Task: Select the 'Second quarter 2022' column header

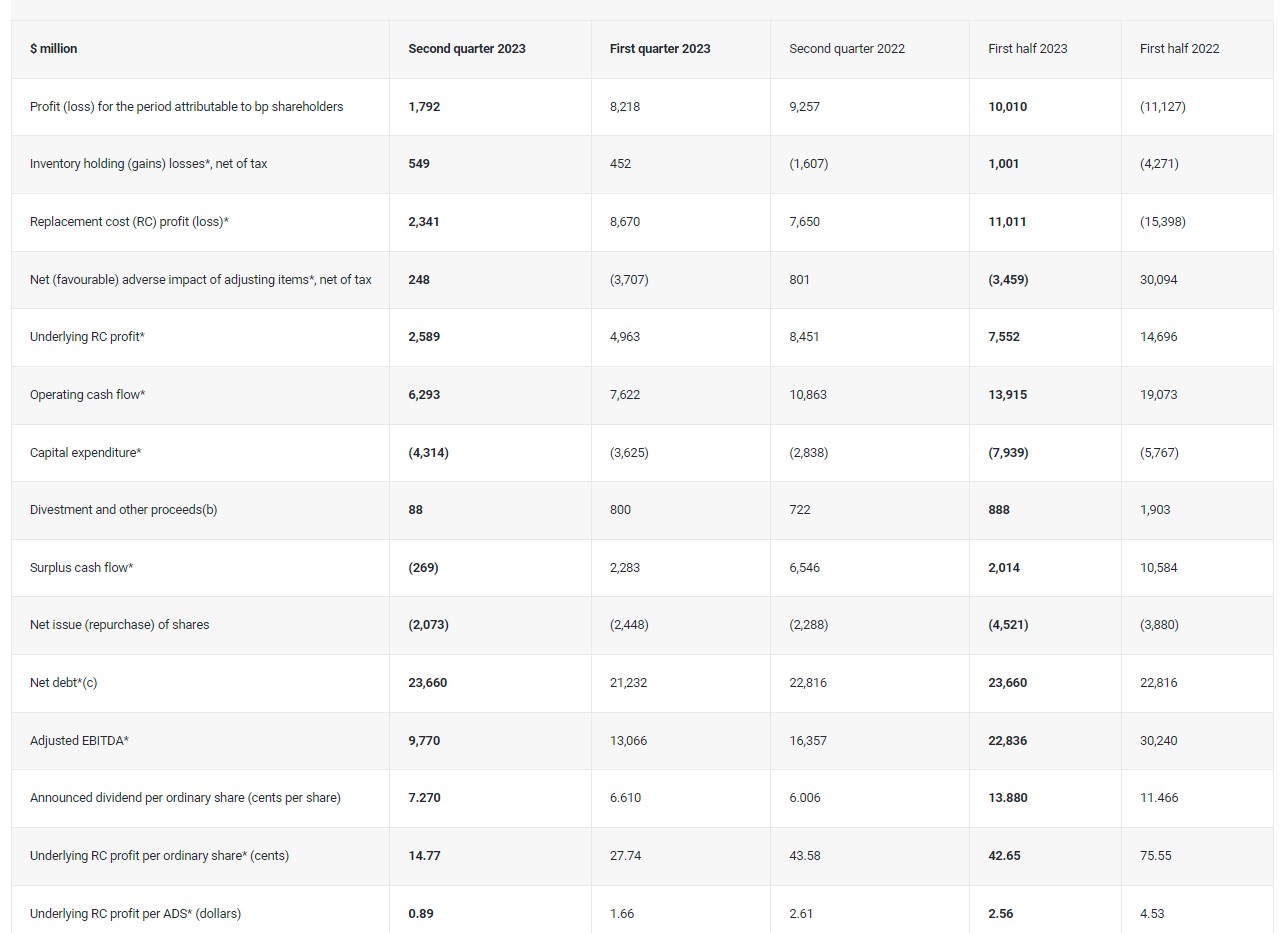Action: (x=846, y=49)
